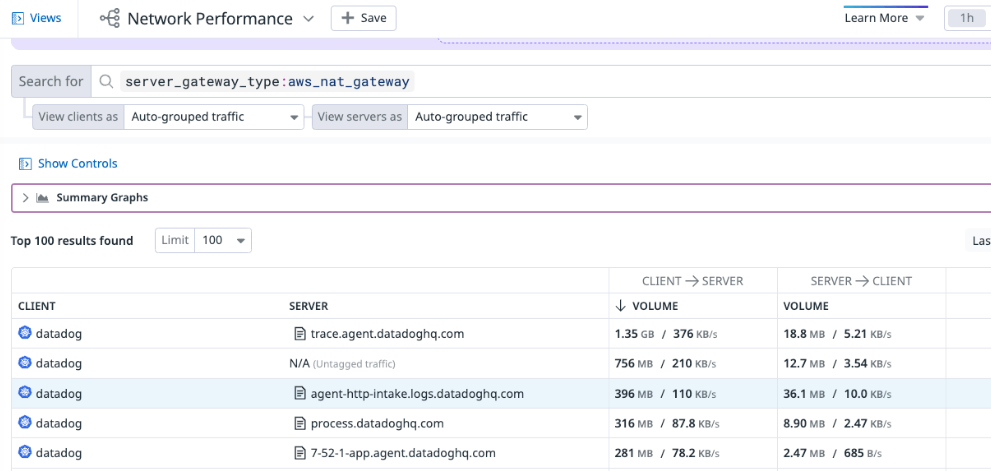The width and height of the screenshot is (991, 471).
Task: Save the current view
Action: (363, 18)
